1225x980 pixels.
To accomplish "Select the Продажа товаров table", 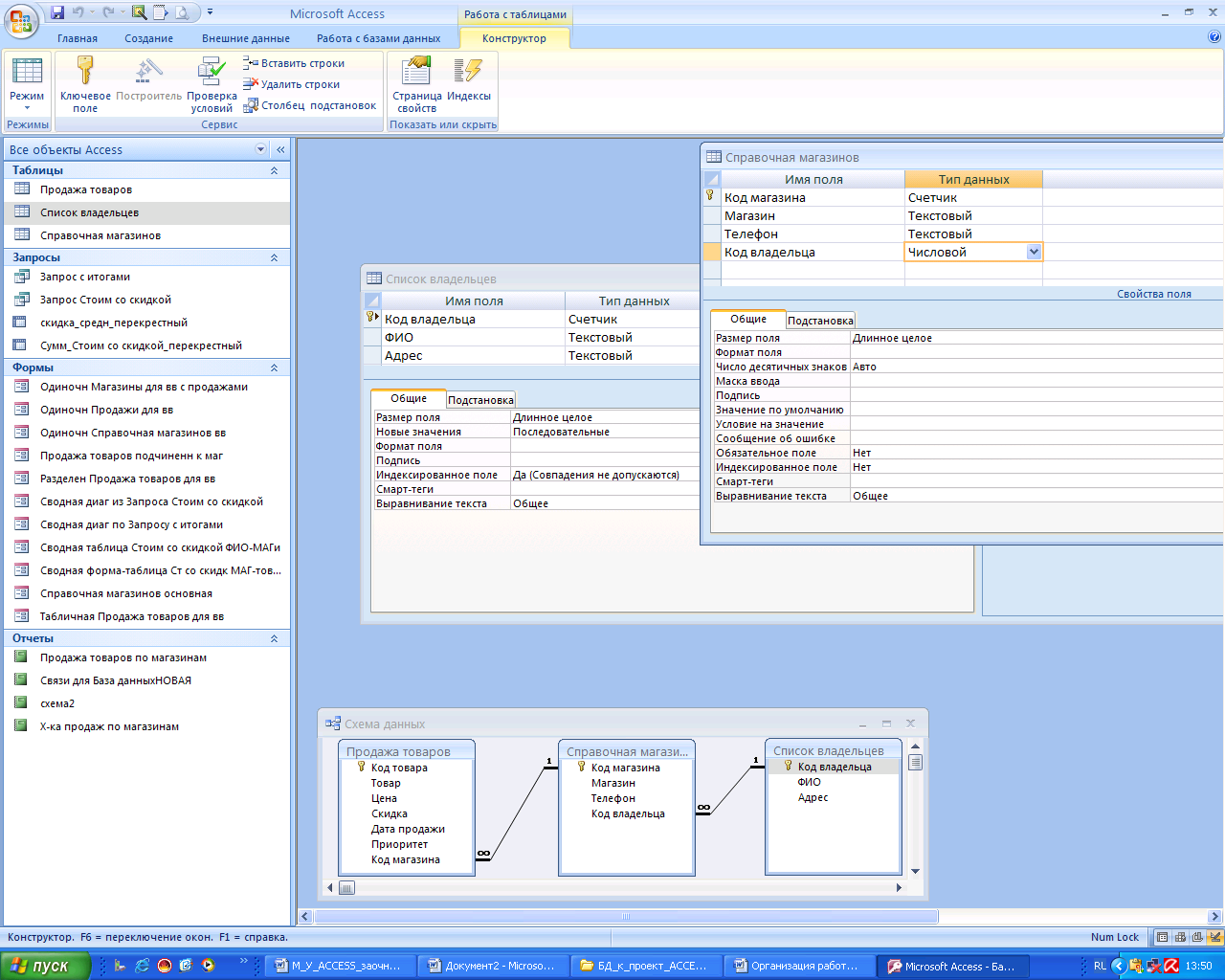I will tap(146, 189).
